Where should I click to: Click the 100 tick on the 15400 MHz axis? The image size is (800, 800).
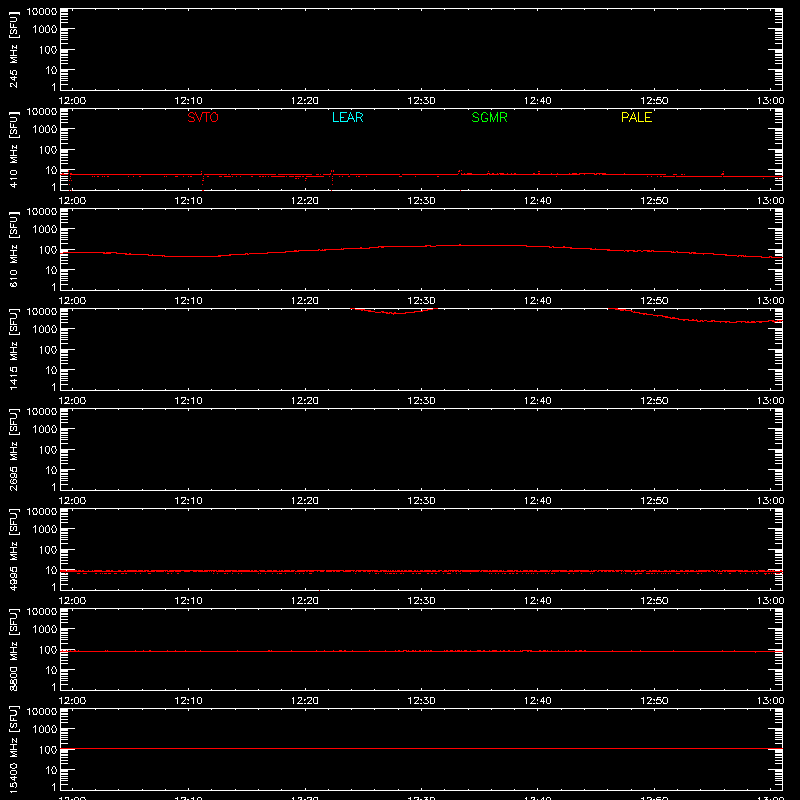pos(47,750)
